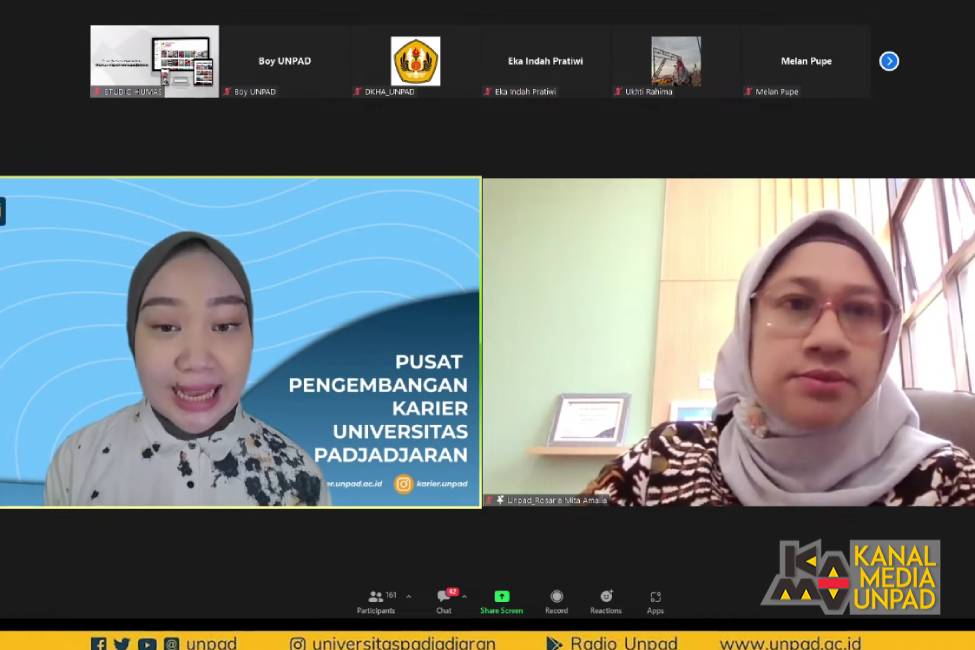Expand the Participants options caret
Viewport: 975px width, 650px height.
(x=408, y=596)
